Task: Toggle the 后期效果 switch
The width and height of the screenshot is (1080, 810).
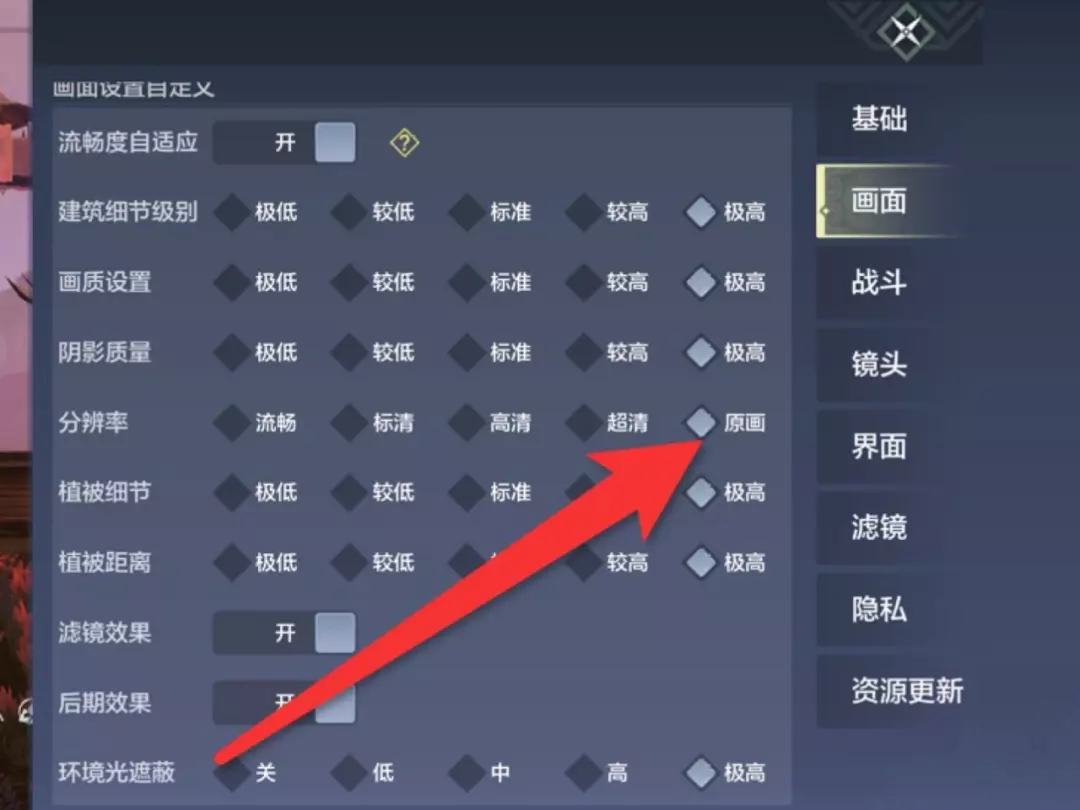Action: pos(284,703)
